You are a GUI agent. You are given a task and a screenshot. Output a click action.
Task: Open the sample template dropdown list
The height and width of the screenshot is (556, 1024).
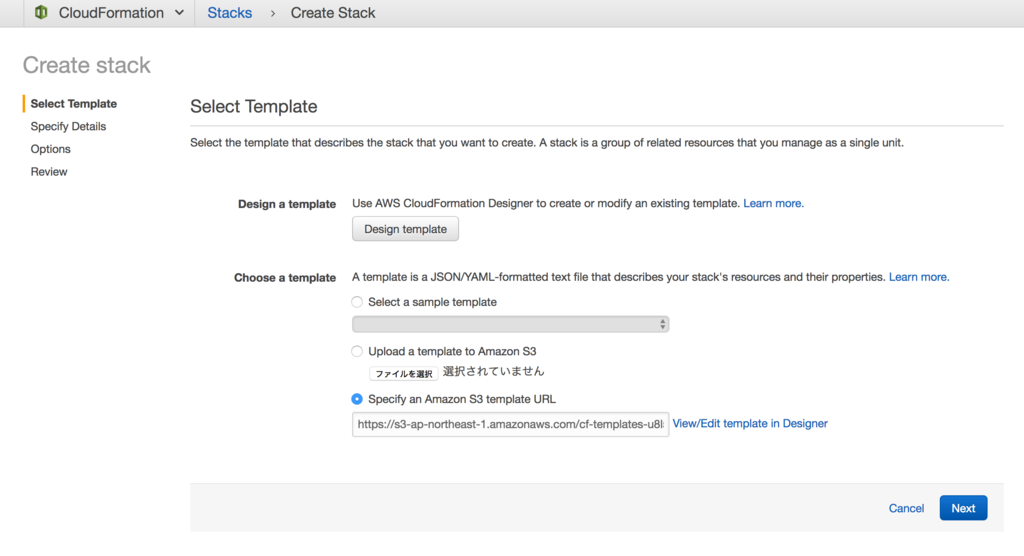[x=510, y=324]
